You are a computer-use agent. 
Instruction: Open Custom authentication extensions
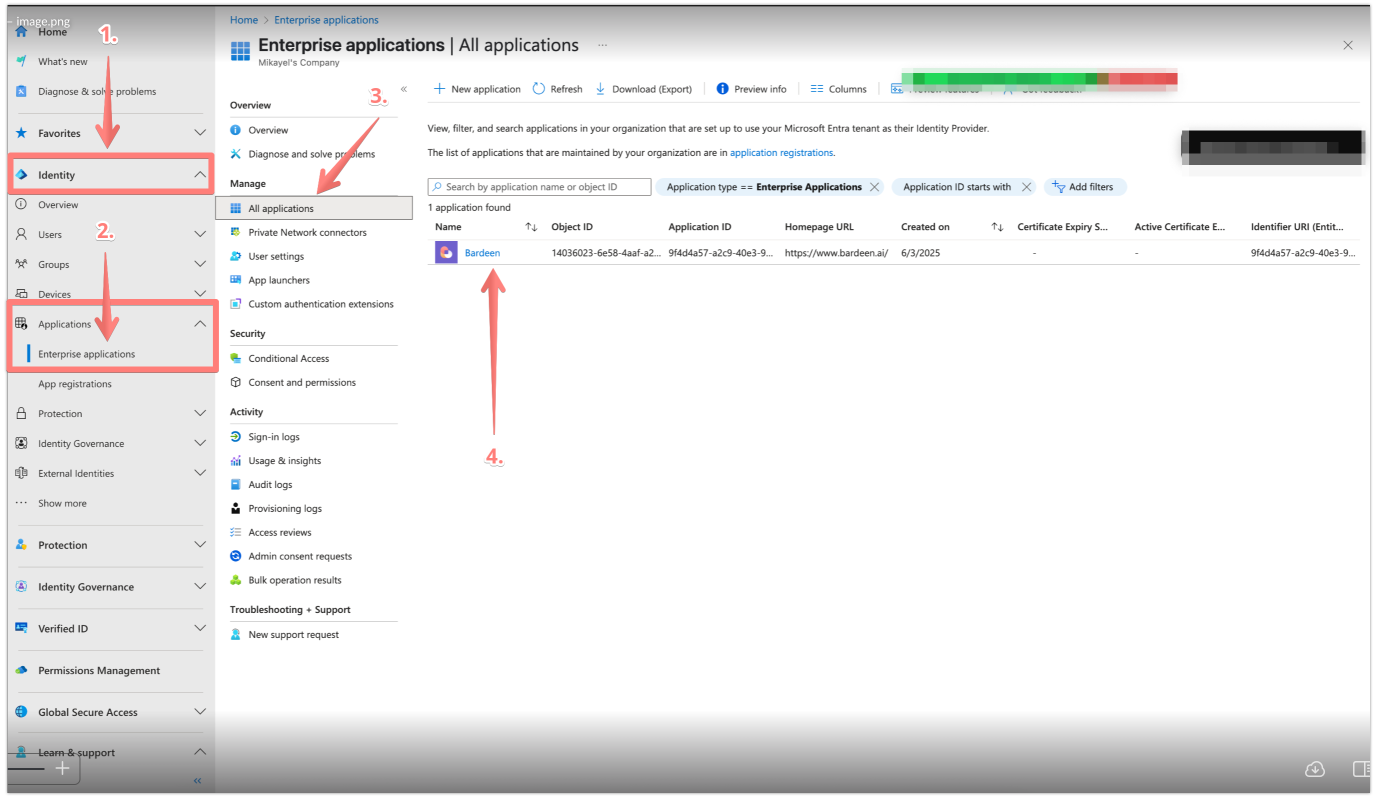[x=321, y=304]
